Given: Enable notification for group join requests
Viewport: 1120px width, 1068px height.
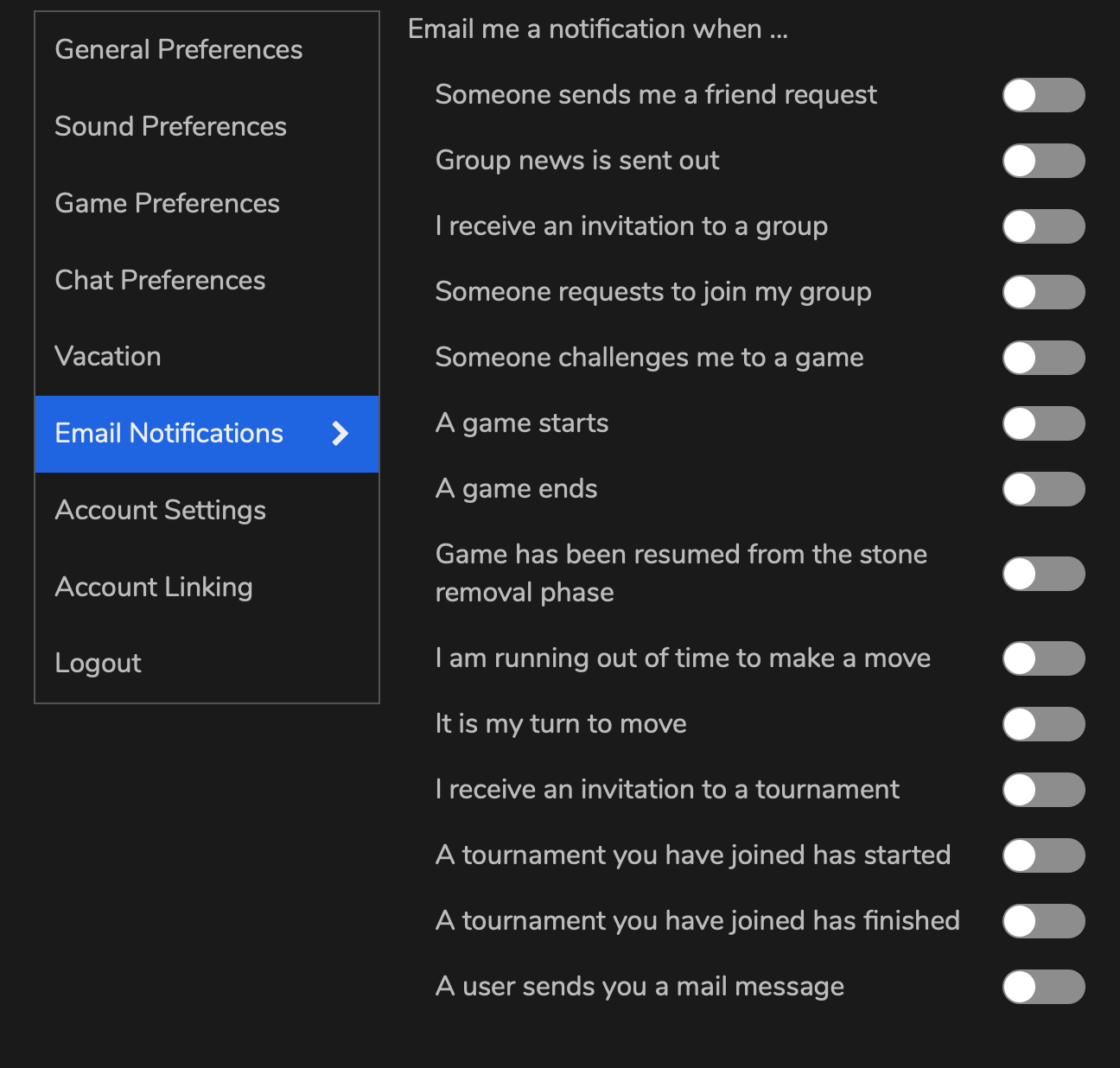Looking at the screenshot, I should 1043,292.
